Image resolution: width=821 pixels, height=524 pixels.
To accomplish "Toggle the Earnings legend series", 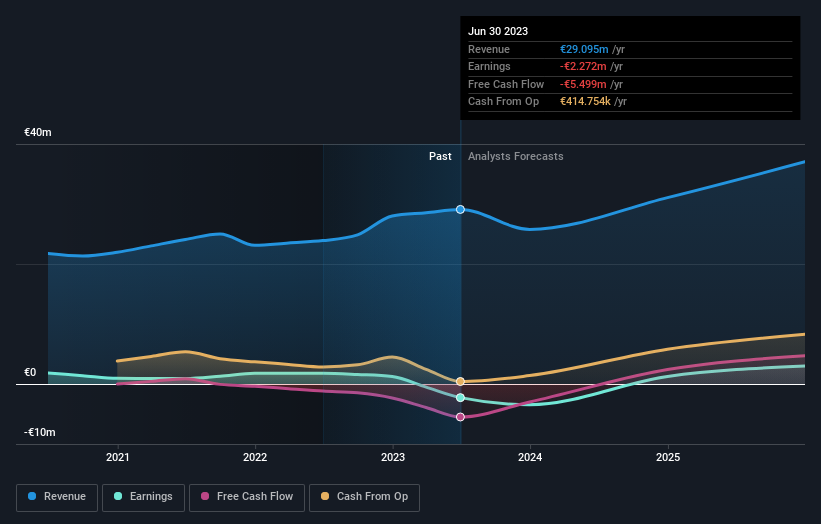I will pos(143,497).
